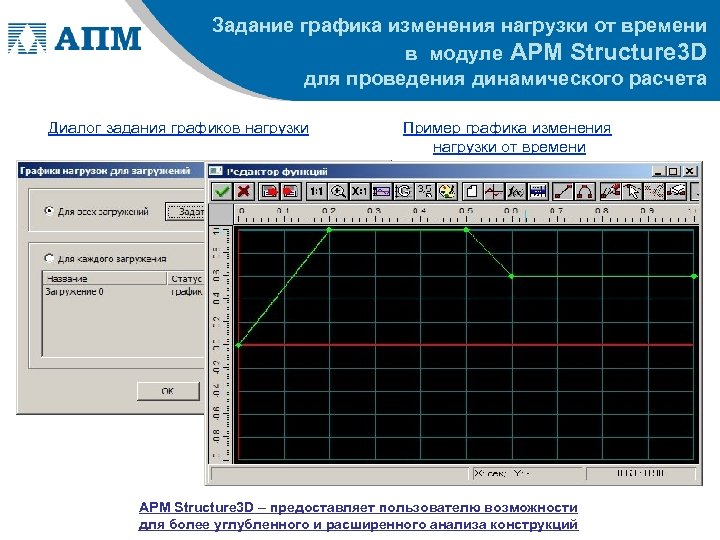Click the dotted points delete icon
The width and height of the screenshot is (720, 540).
click(x=654, y=191)
